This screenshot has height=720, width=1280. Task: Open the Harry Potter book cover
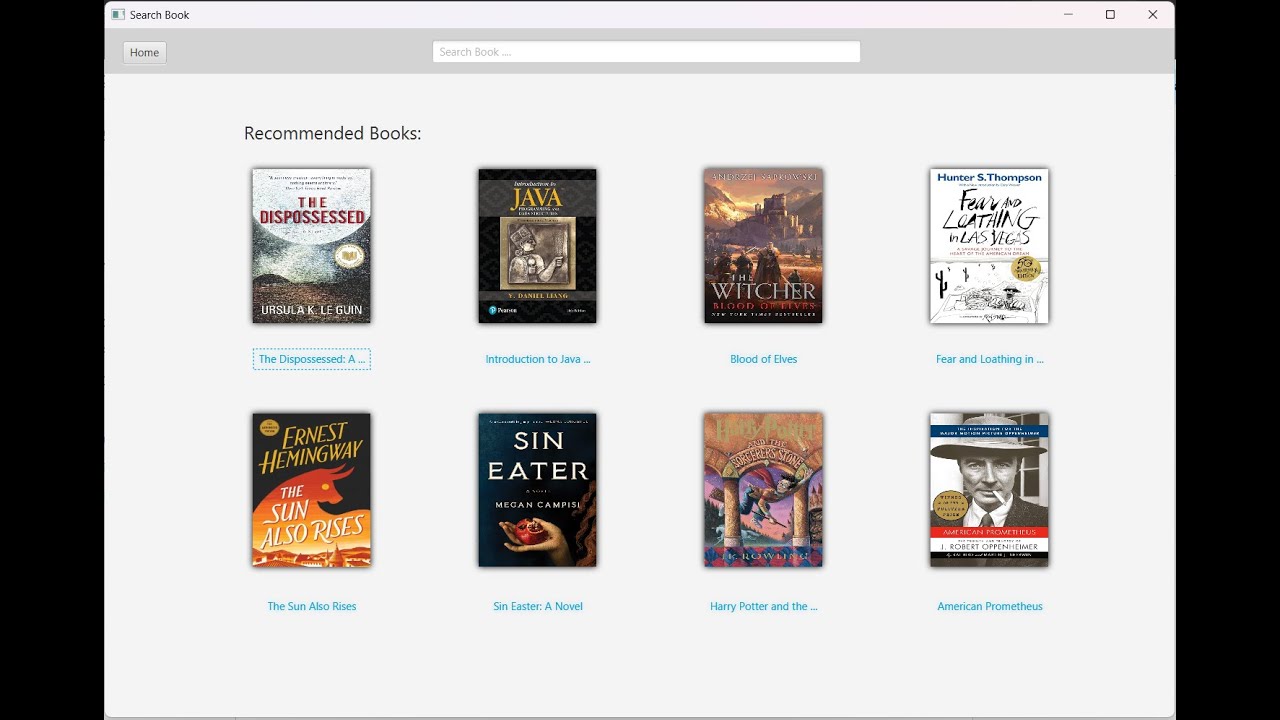(763, 490)
